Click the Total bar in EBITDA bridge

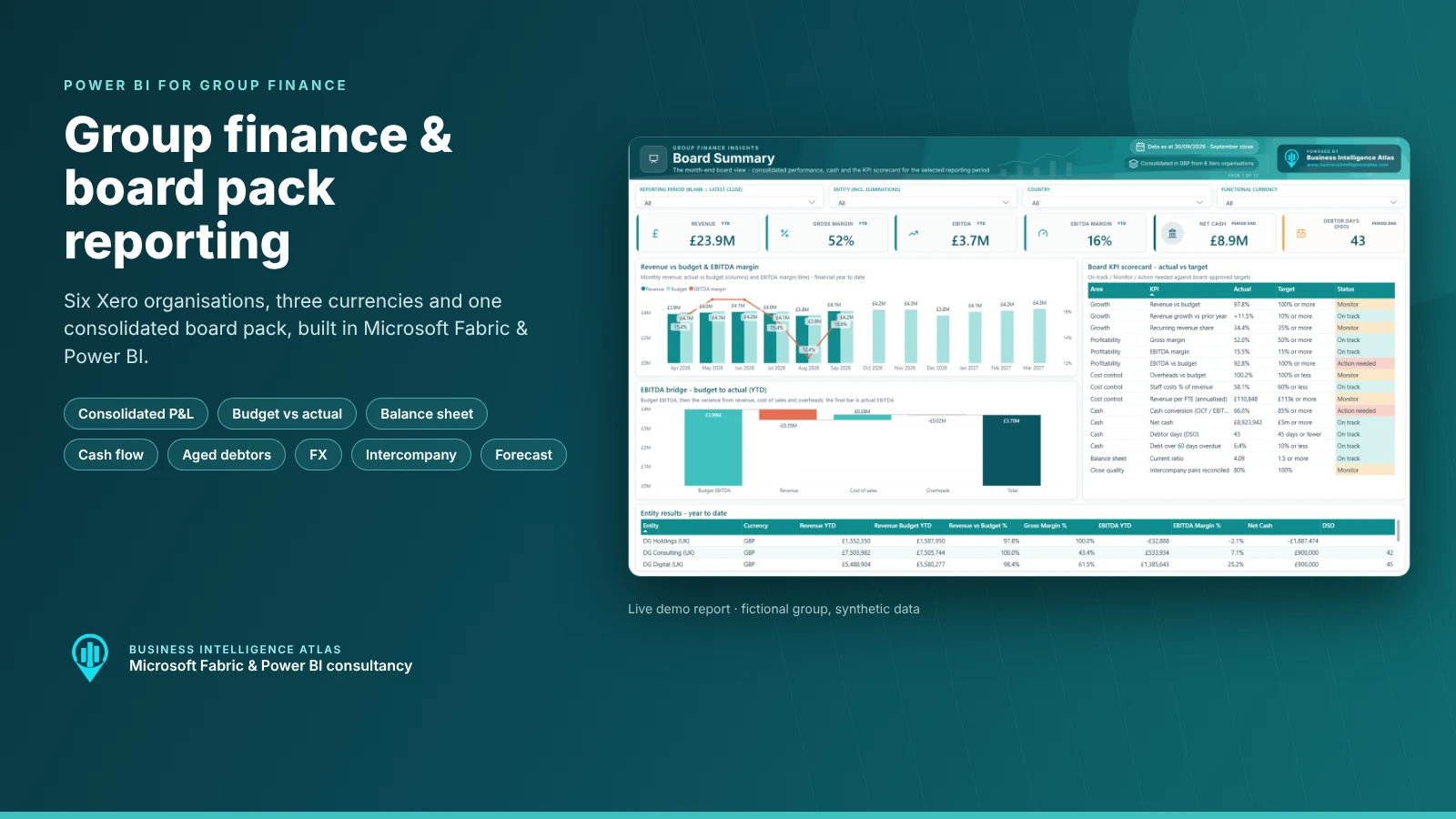point(1012,450)
